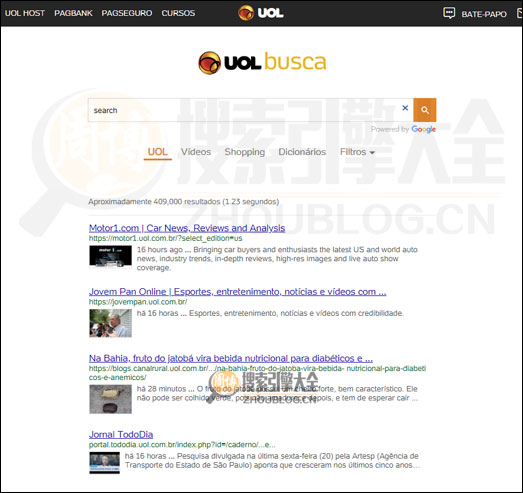Open the Jovem Pan Online result
The image size is (523, 493).
(237, 292)
